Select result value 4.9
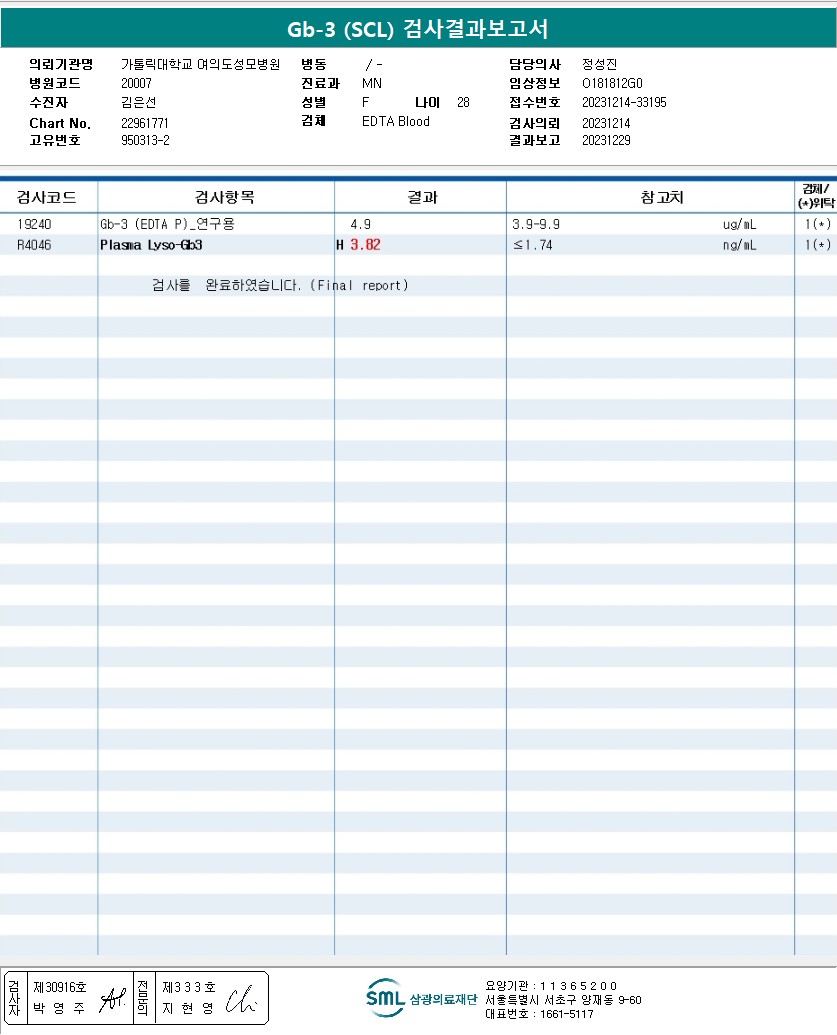Image resolution: width=837 pixels, height=1035 pixels. point(360,224)
